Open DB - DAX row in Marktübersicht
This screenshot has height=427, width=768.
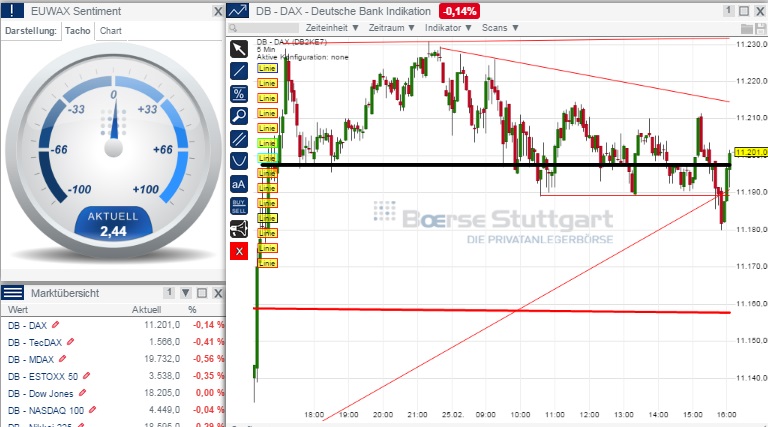(113, 325)
